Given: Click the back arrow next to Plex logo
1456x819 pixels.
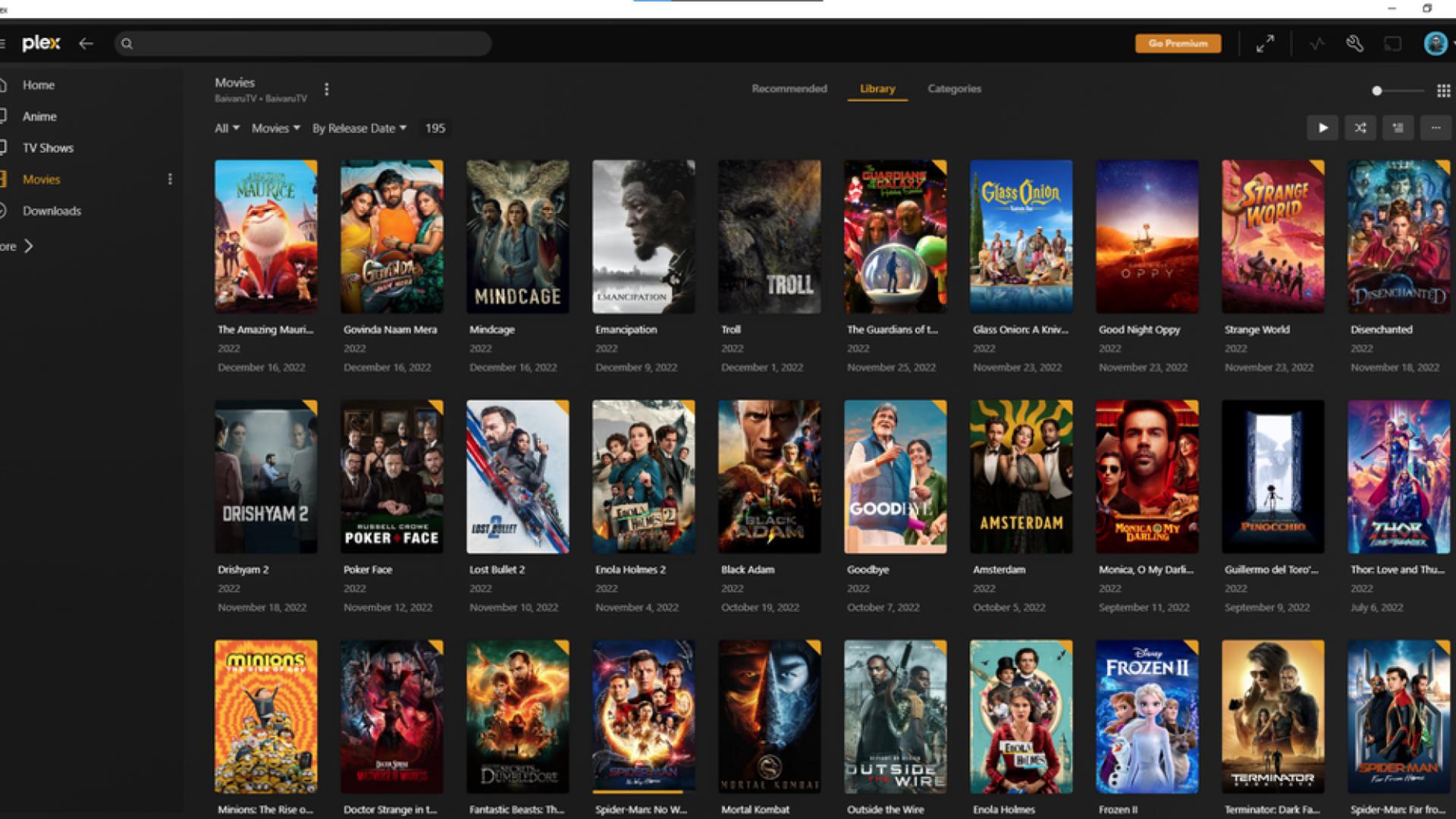Looking at the screenshot, I should pos(86,44).
